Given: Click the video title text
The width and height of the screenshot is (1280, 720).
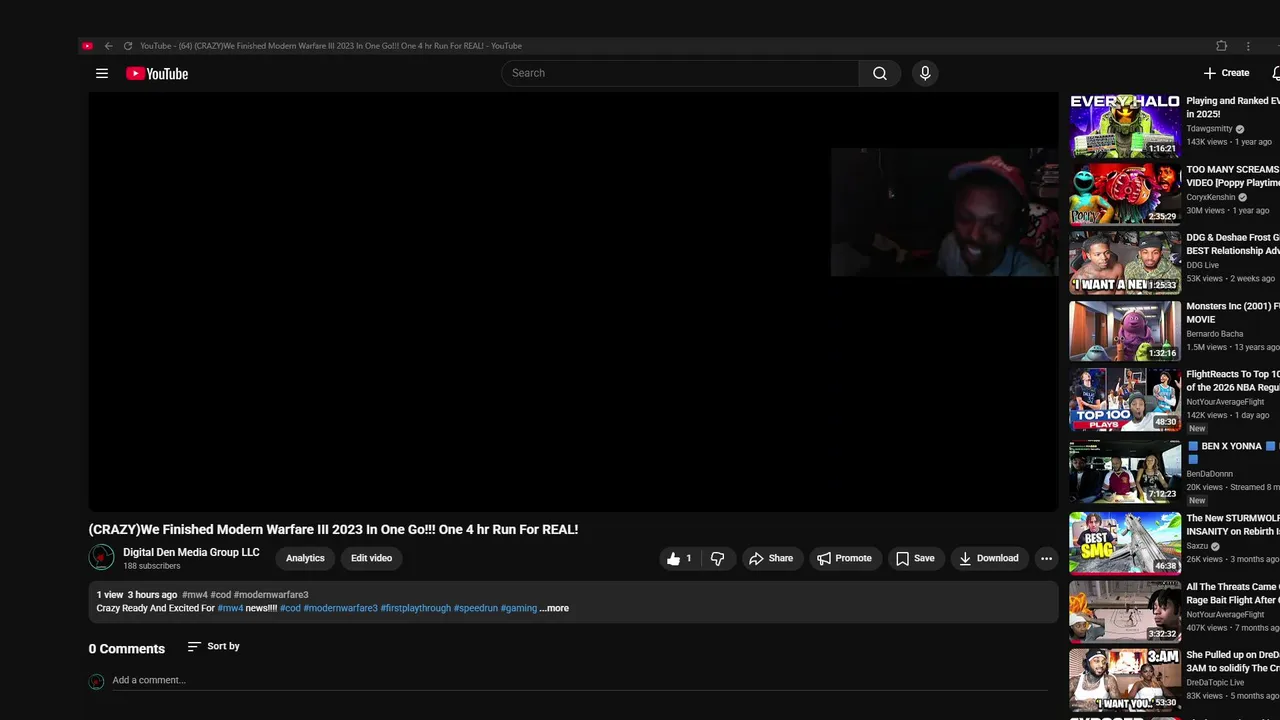Looking at the screenshot, I should pos(333,529).
